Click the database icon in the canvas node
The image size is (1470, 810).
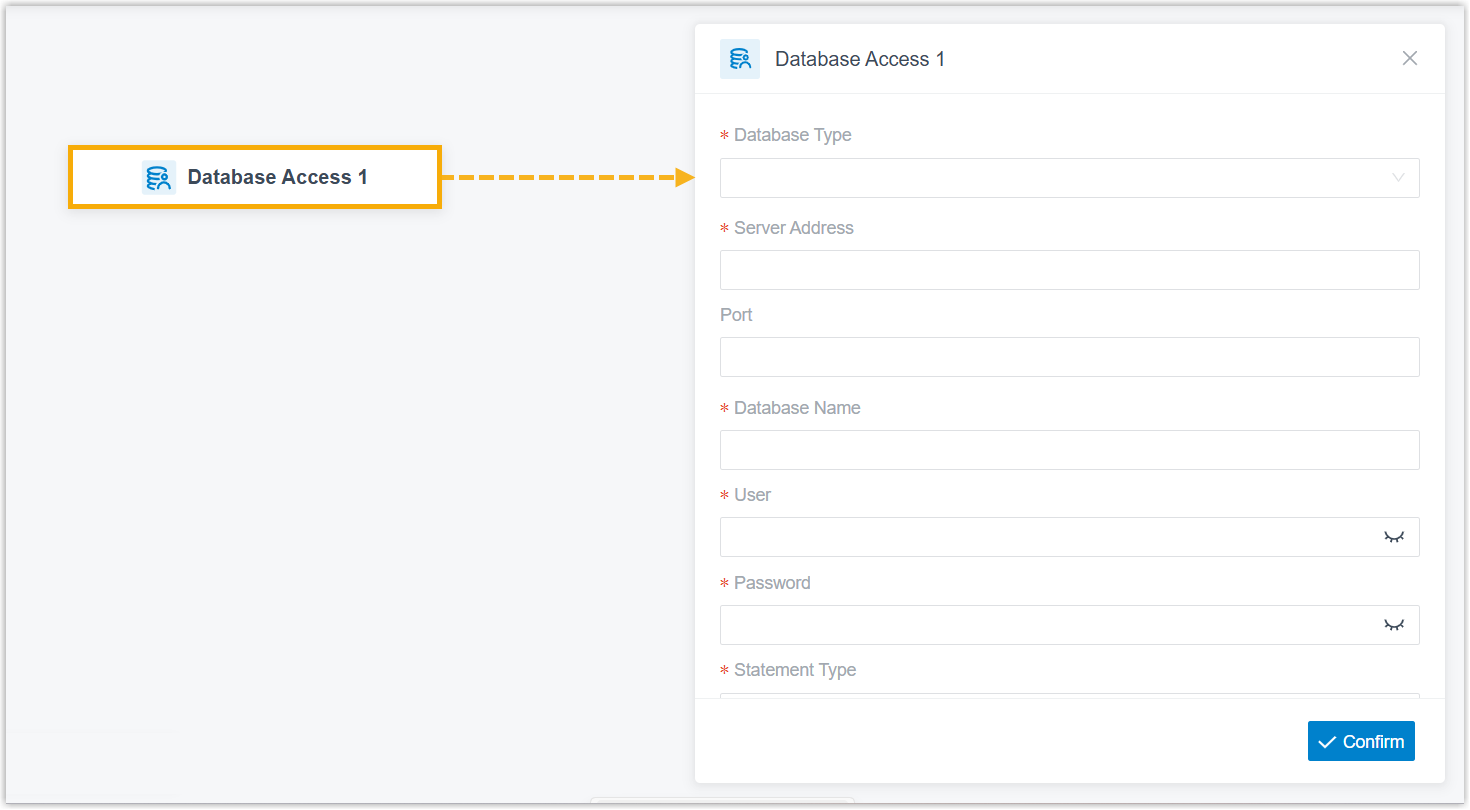(x=158, y=177)
